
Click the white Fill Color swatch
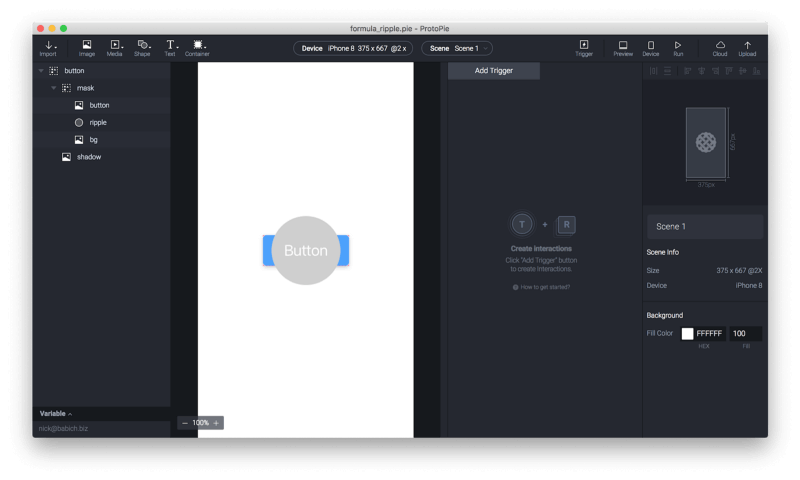pos(687,333)
